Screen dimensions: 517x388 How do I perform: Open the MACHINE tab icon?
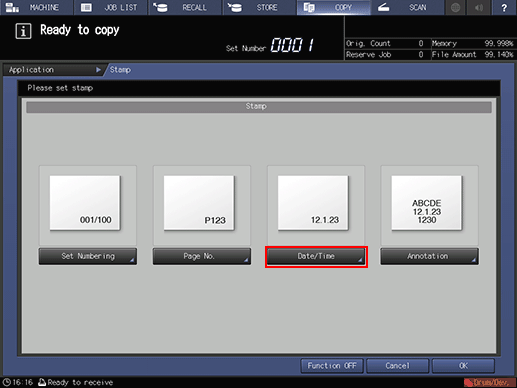(x=12, y=7)
